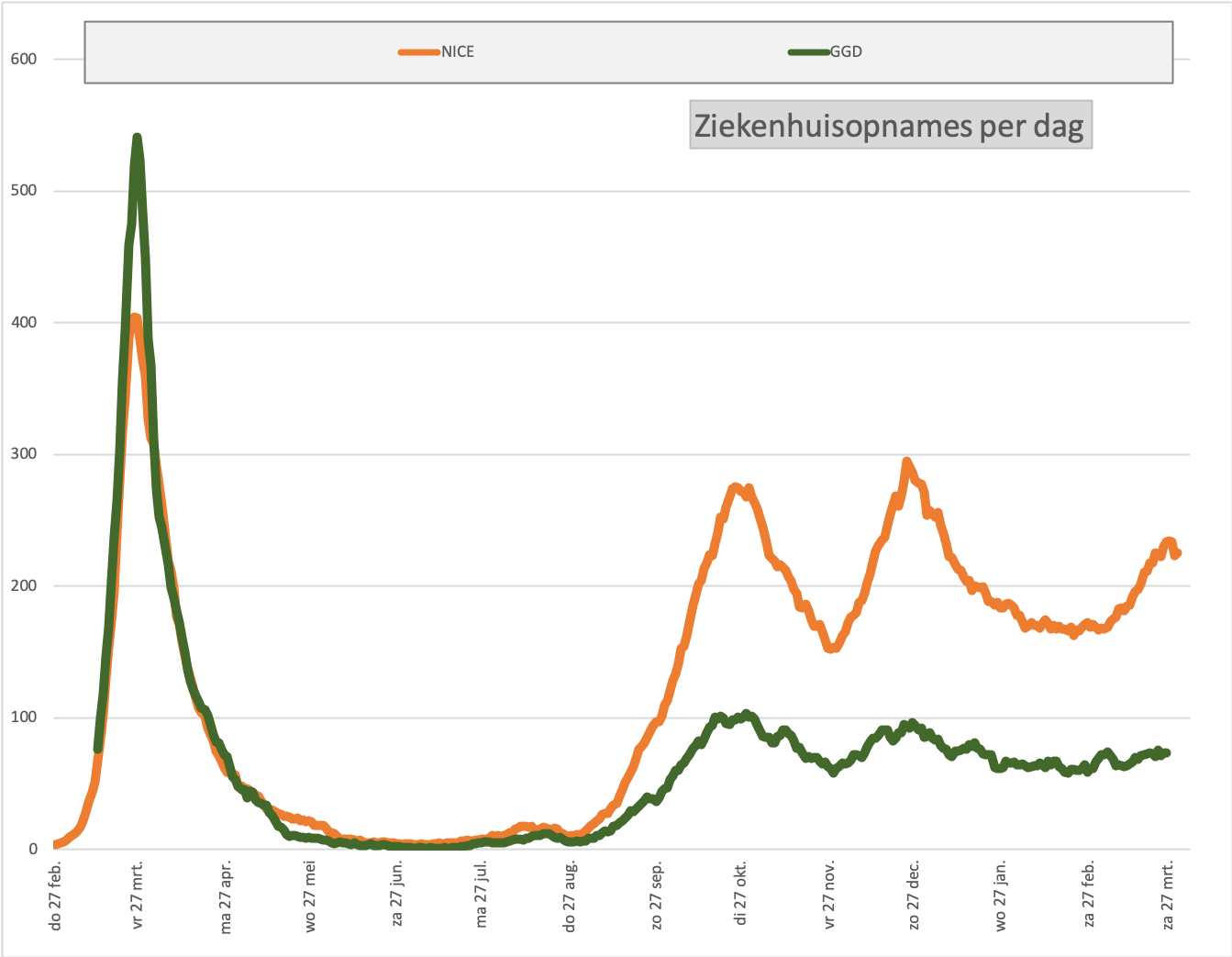Click the 0 value axis label
1232x957 pixels.
point(33,850)
